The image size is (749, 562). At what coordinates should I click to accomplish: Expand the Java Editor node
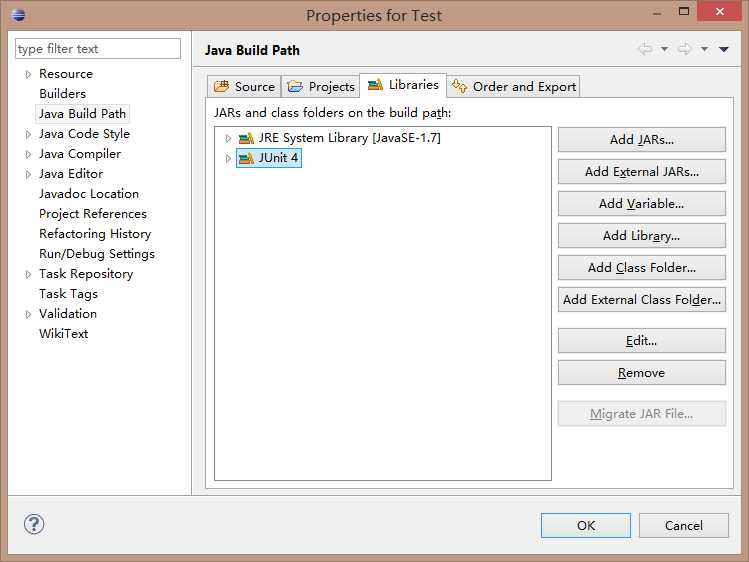[28, 174]
